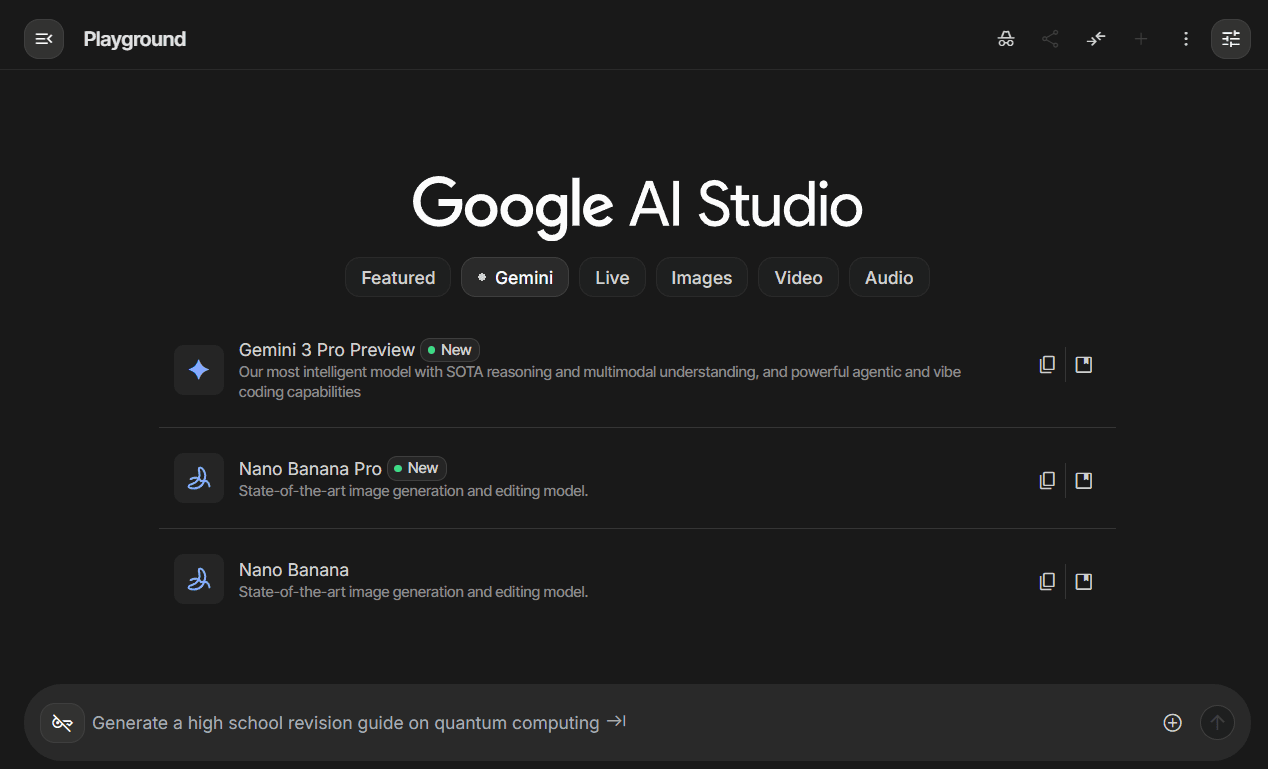Select the Gemini 3 Pro Preview model
The image size is (1268, 769).
point(326,350)
